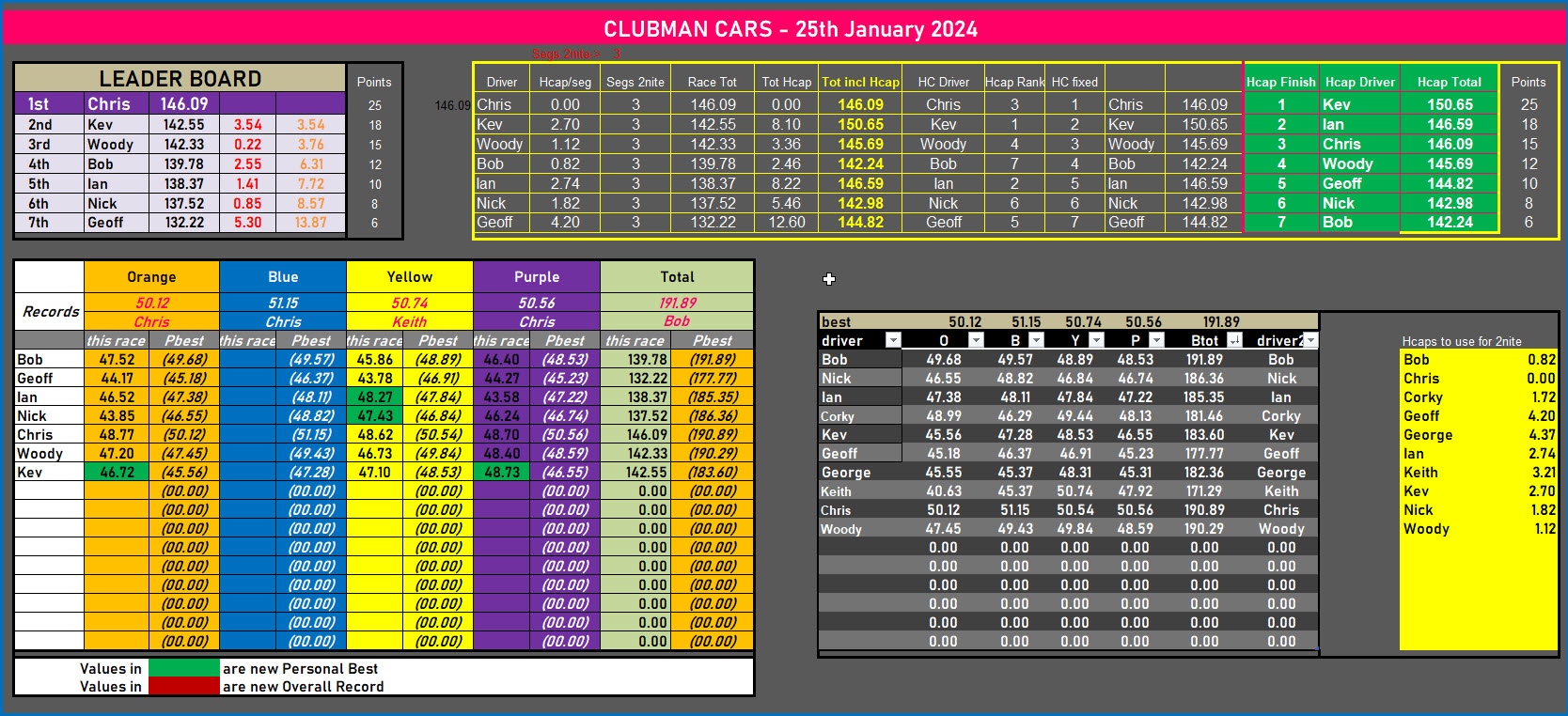Click the 'HC fixed' column header
The height and width of the screenshot is (716, 1568).
pyautogui.click(x=1074, y=82)
